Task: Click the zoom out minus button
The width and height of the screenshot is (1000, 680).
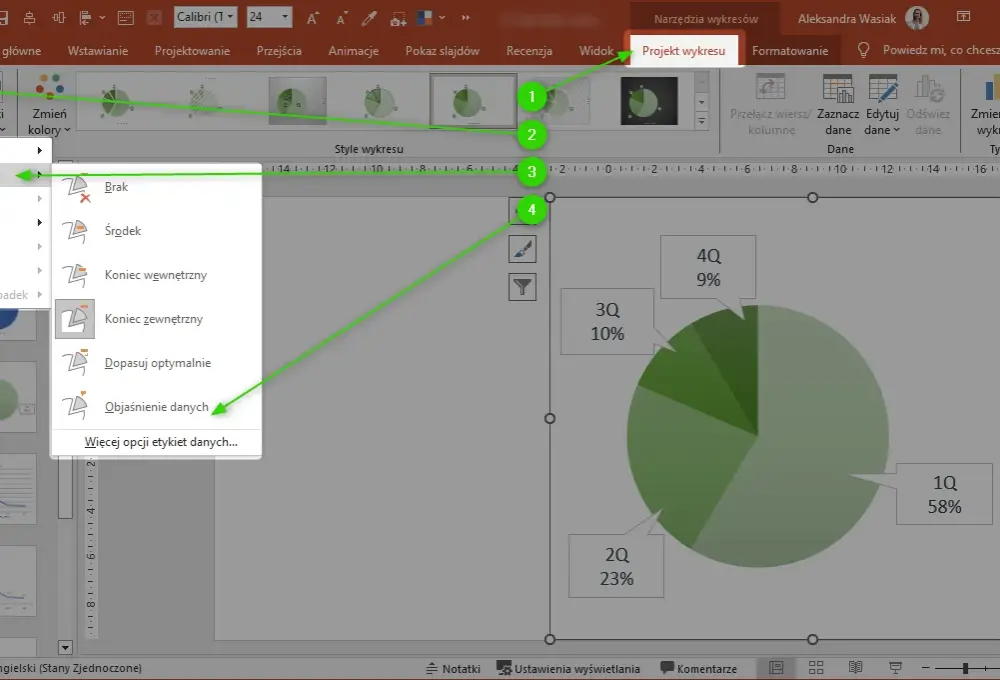Action: tap(925, 668)
